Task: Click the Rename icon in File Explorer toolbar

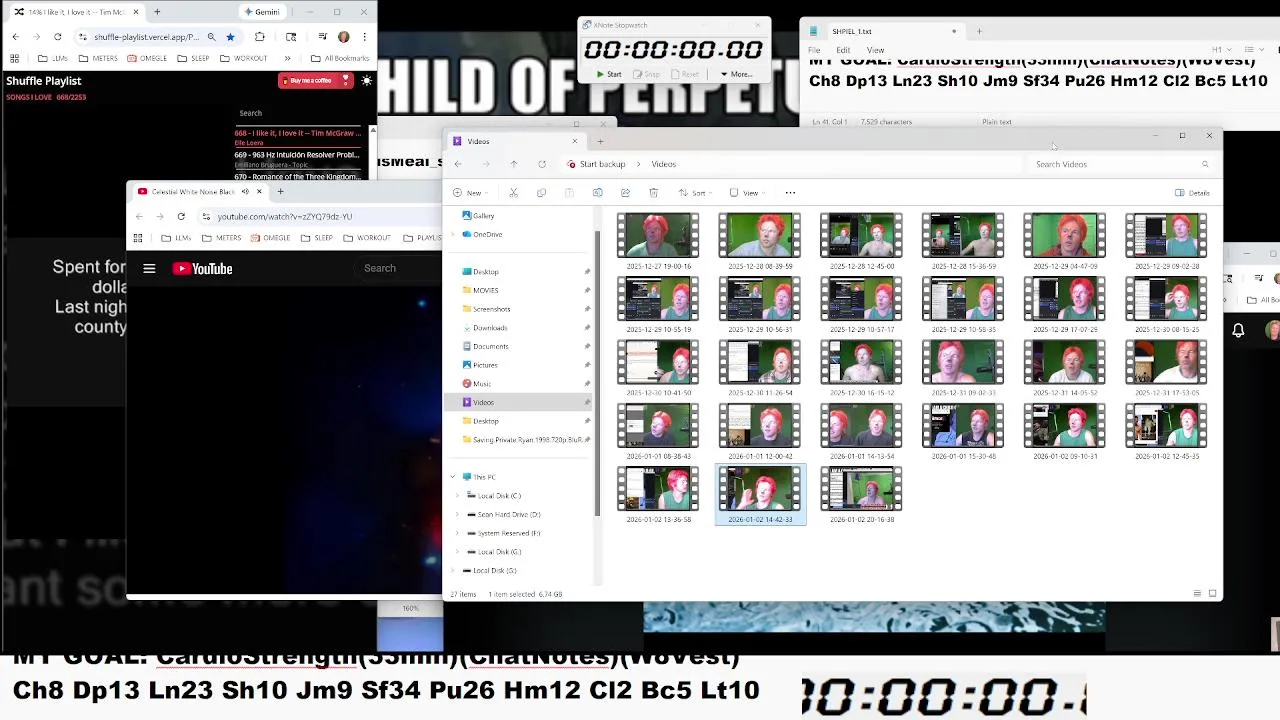Action: [x=597, y=193]
